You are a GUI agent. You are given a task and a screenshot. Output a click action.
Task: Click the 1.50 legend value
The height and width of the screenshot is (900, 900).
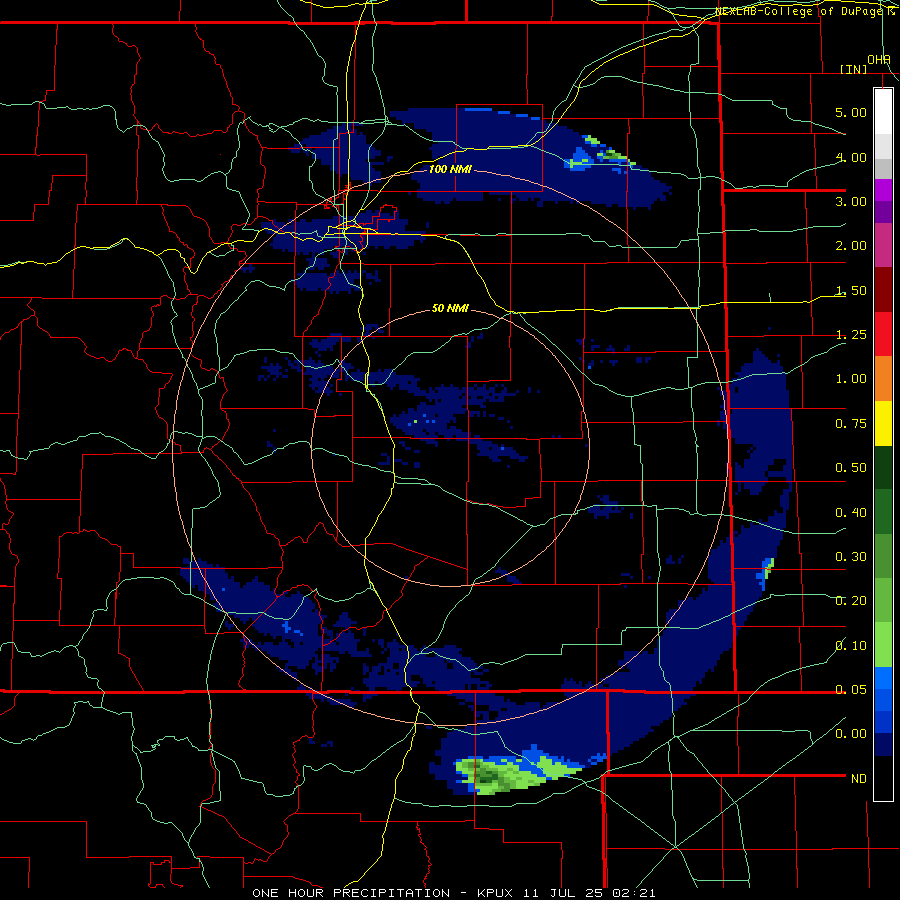pos(851,290)
